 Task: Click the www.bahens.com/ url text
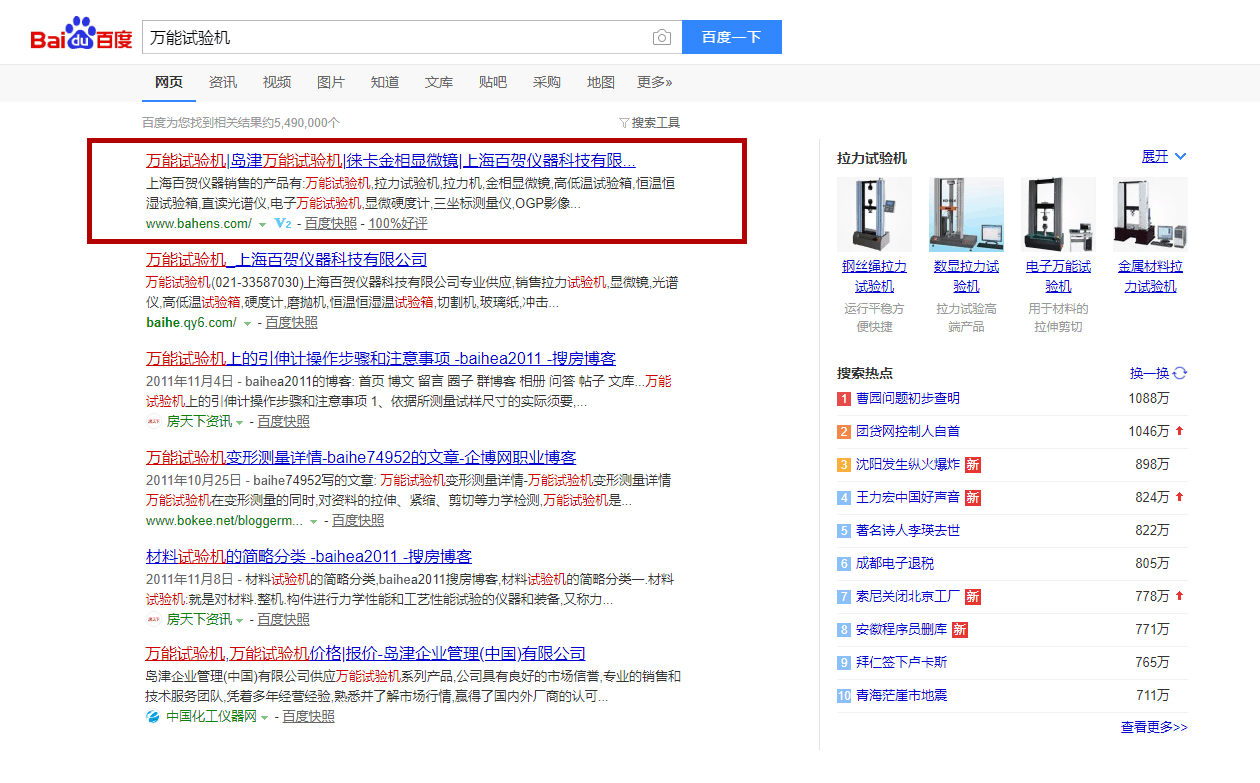pos(199,224)
